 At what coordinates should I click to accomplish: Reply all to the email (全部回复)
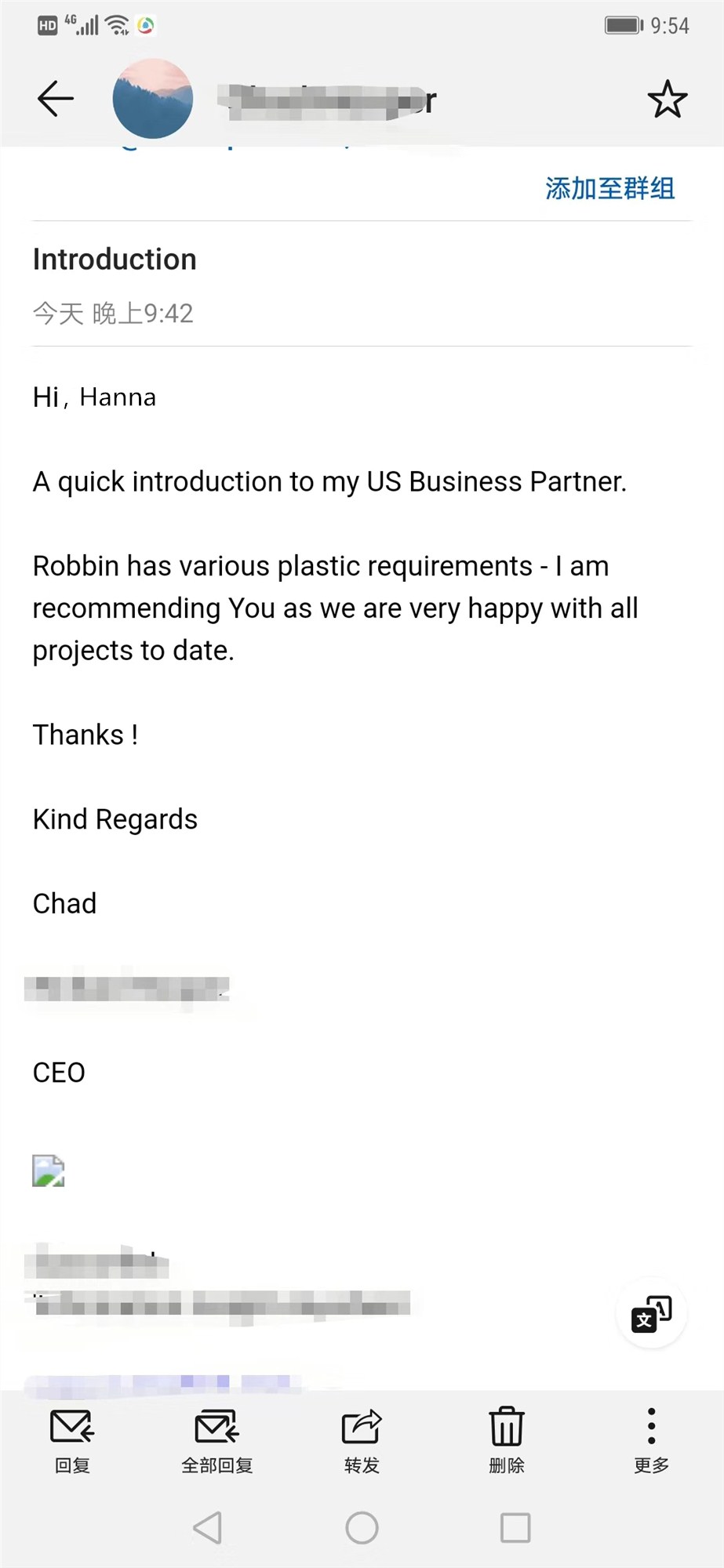[x=216, y=1441]
